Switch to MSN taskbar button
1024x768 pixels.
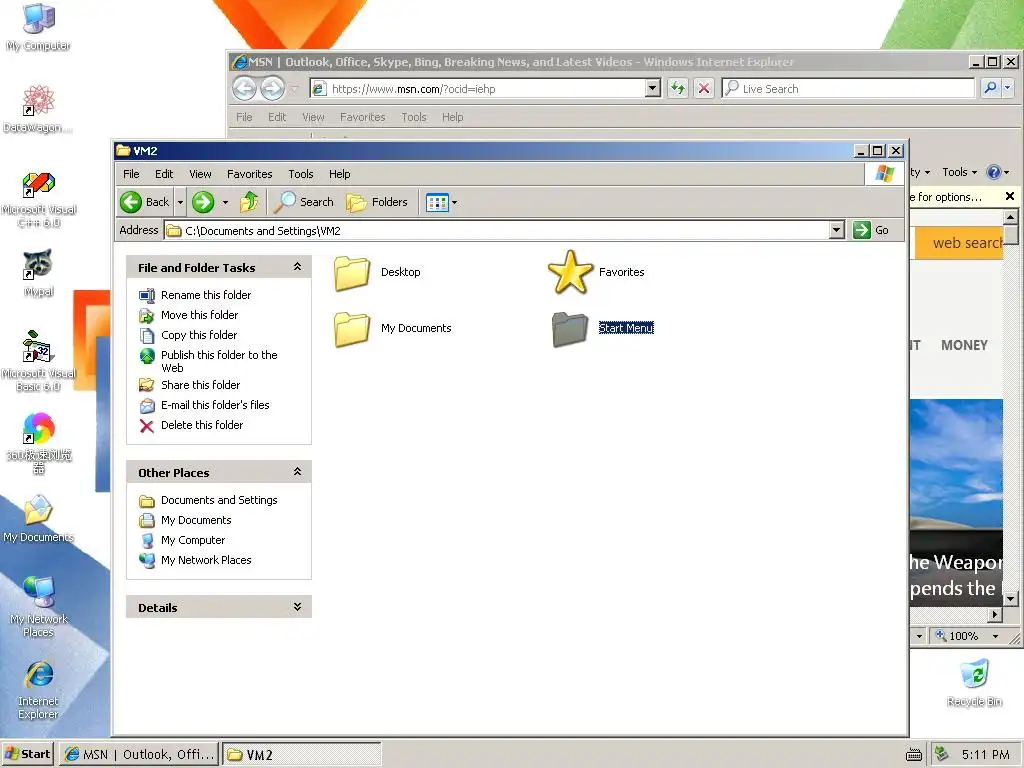tap(139, 754)
